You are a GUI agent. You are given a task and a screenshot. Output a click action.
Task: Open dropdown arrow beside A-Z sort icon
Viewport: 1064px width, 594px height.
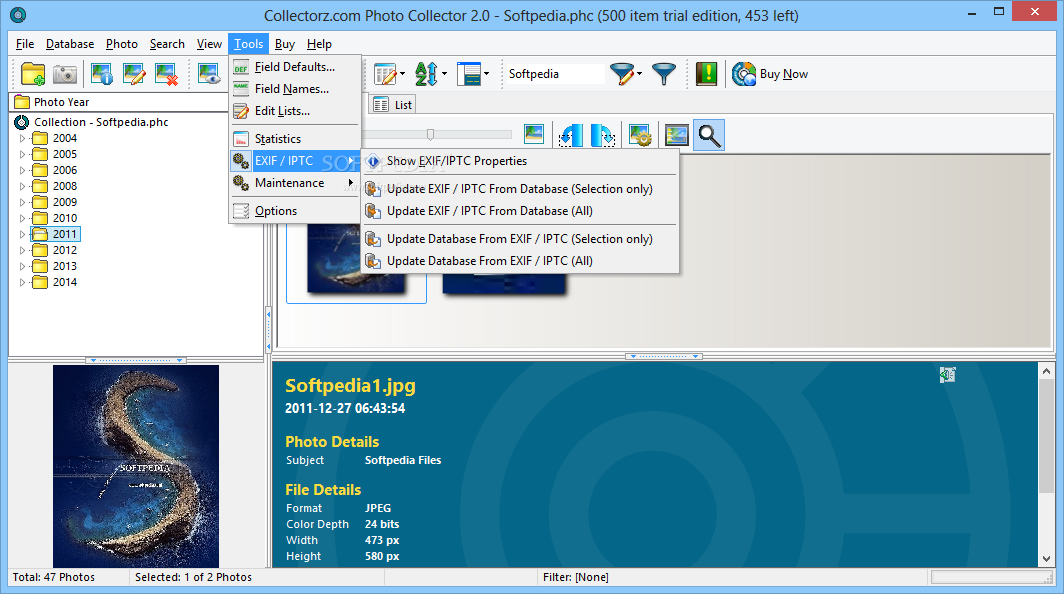click(x=444, y=74)
